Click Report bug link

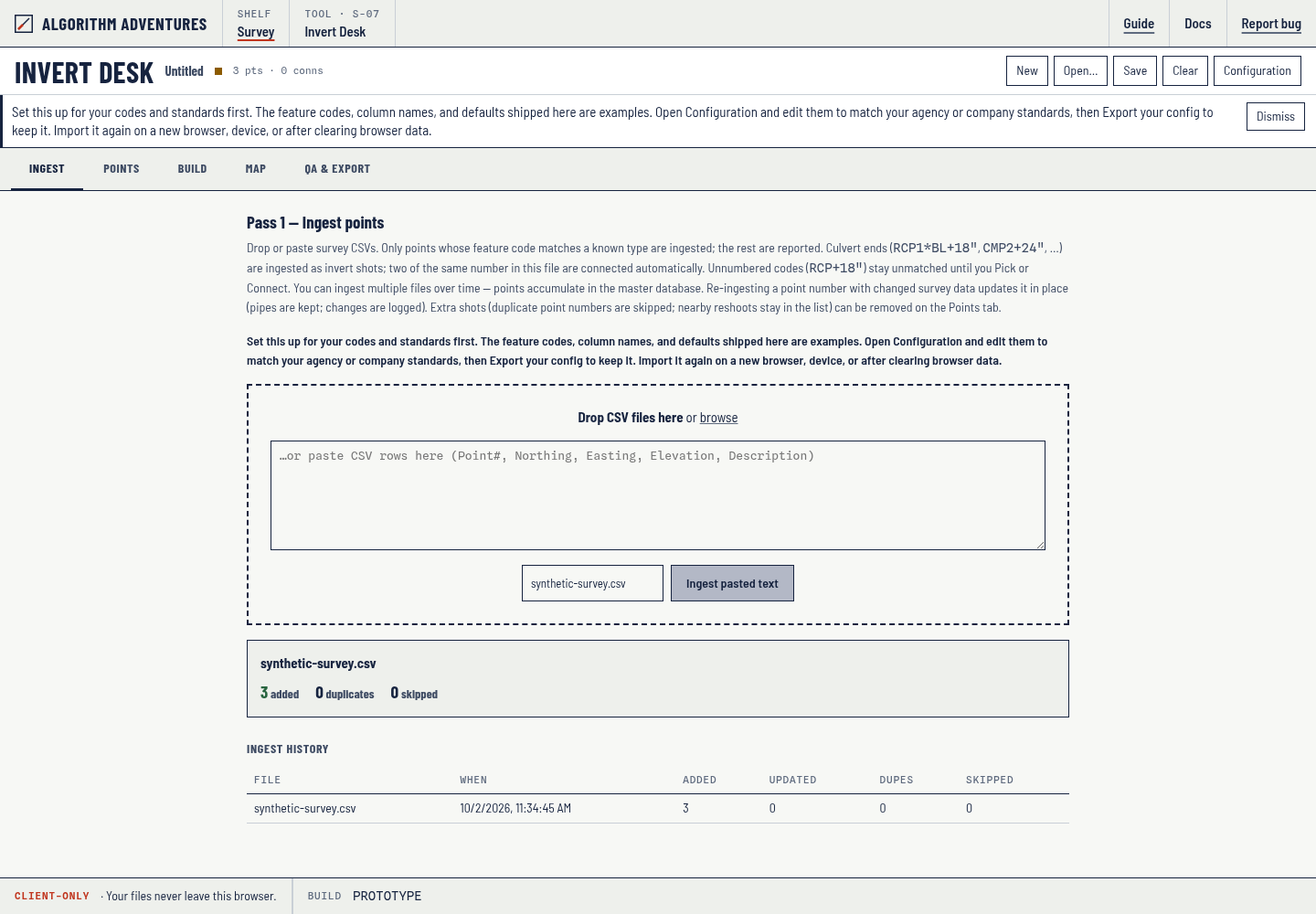click(1271, 24)
